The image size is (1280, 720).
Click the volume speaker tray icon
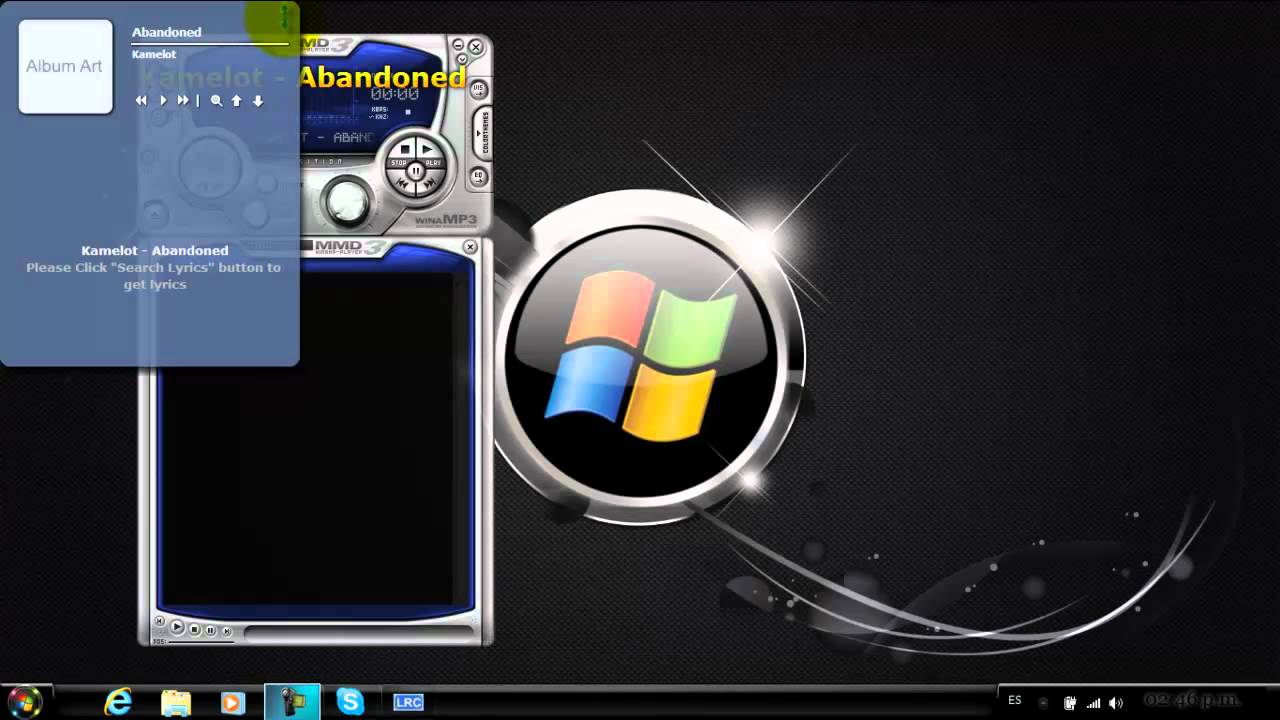(1116, 703)
